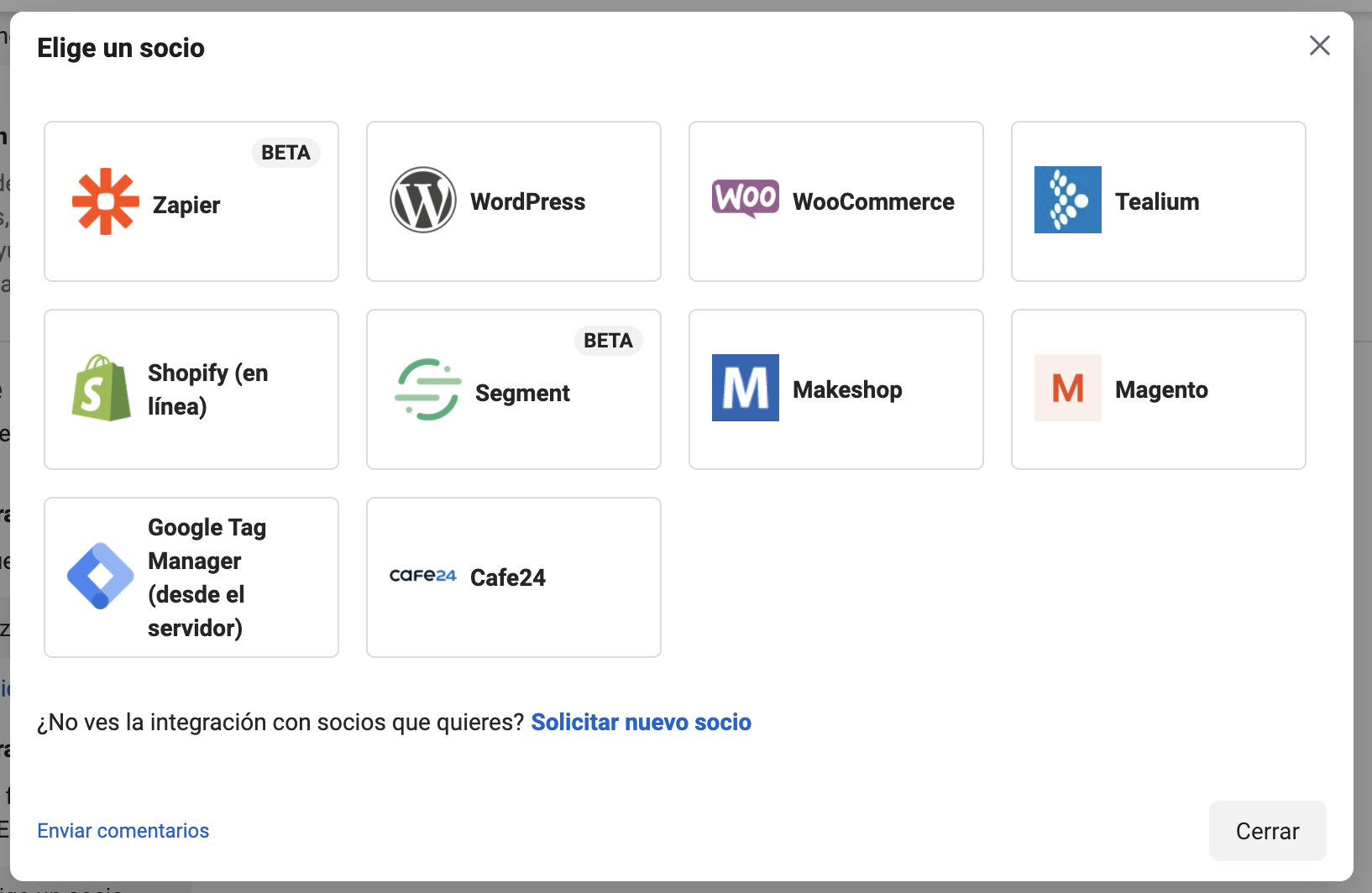Click the Cafe24 wordmark logo
The width and height of the screenshot is (1372, 893).
[423, 576]
